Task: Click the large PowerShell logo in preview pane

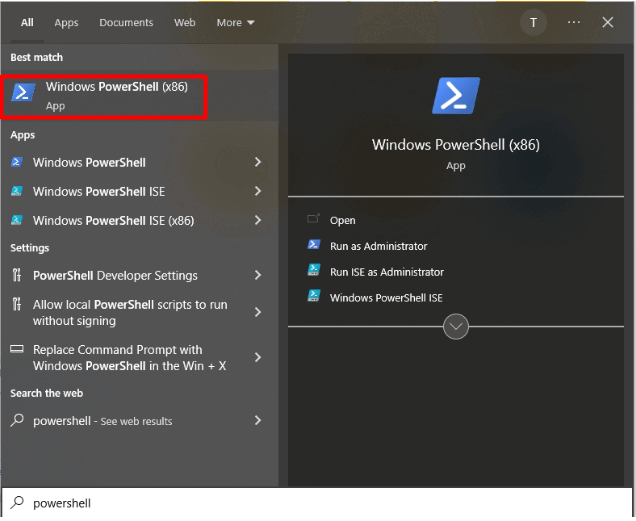Action: (456, 96)
